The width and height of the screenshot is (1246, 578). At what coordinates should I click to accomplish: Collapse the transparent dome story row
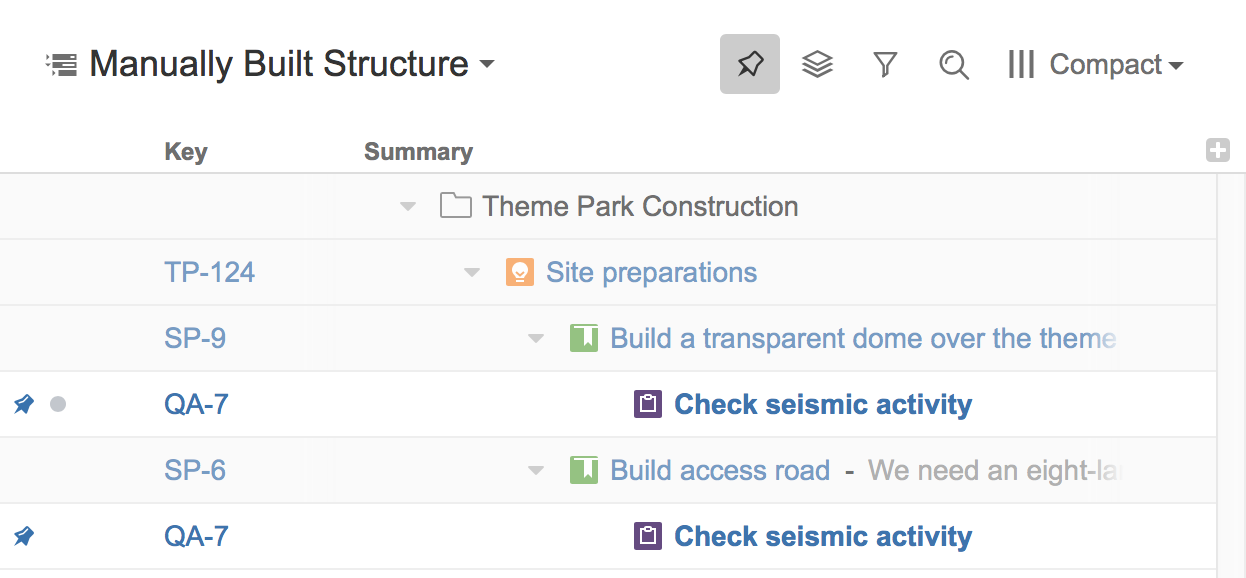pos(536,339)
